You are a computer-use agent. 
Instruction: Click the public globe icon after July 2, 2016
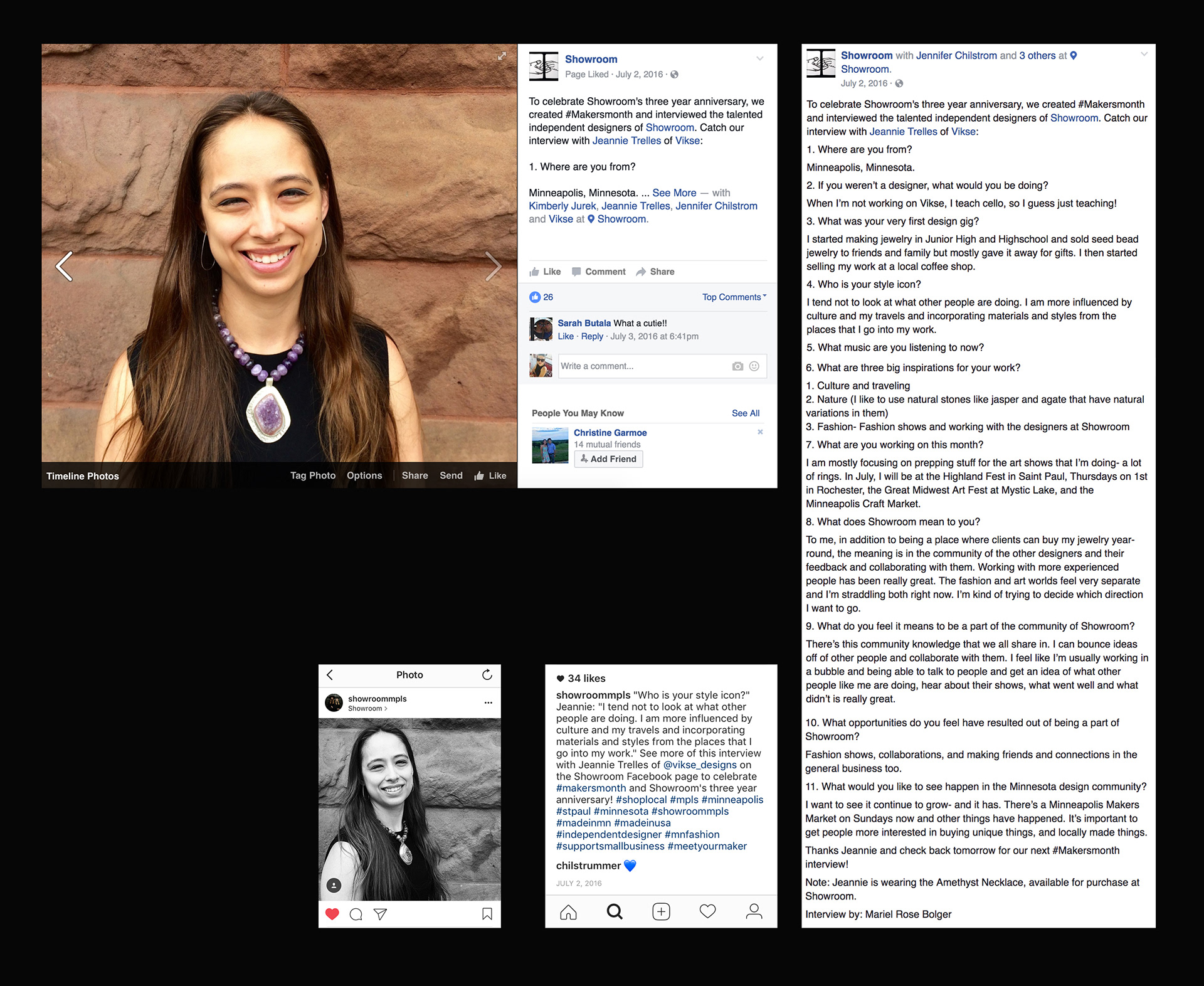(675, 75)
